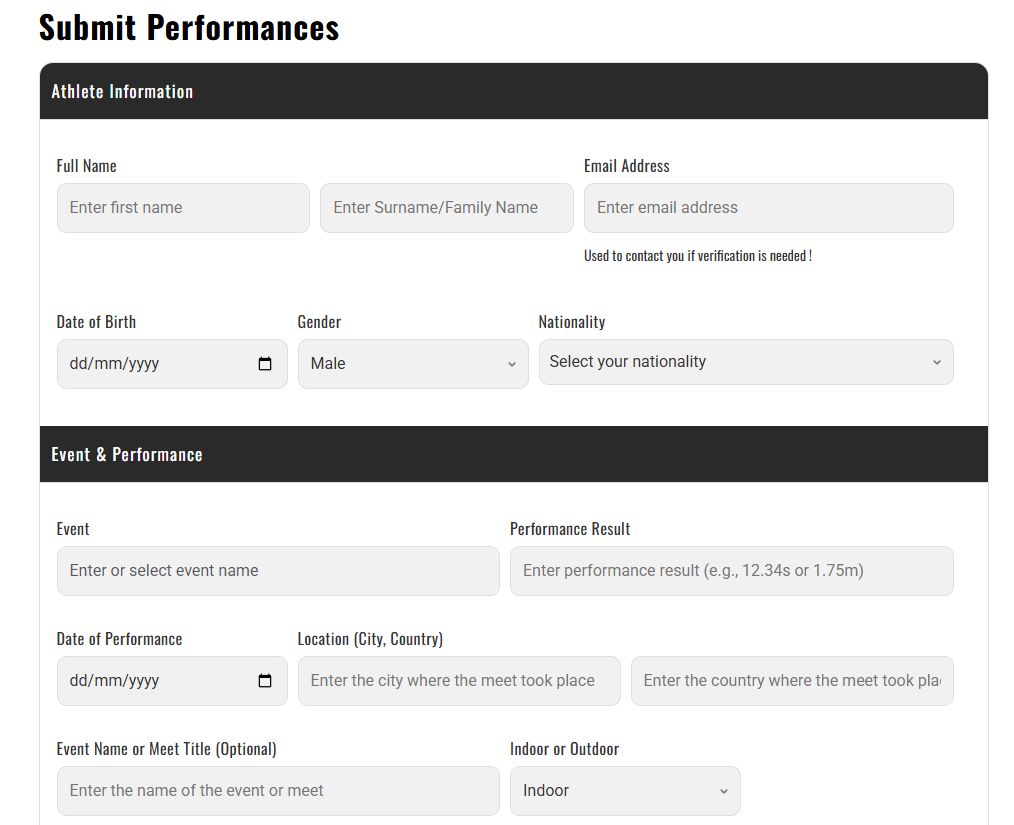
Task: Click the Date of Birth dd/mm/yyyy text
Action: click(115, 364)
